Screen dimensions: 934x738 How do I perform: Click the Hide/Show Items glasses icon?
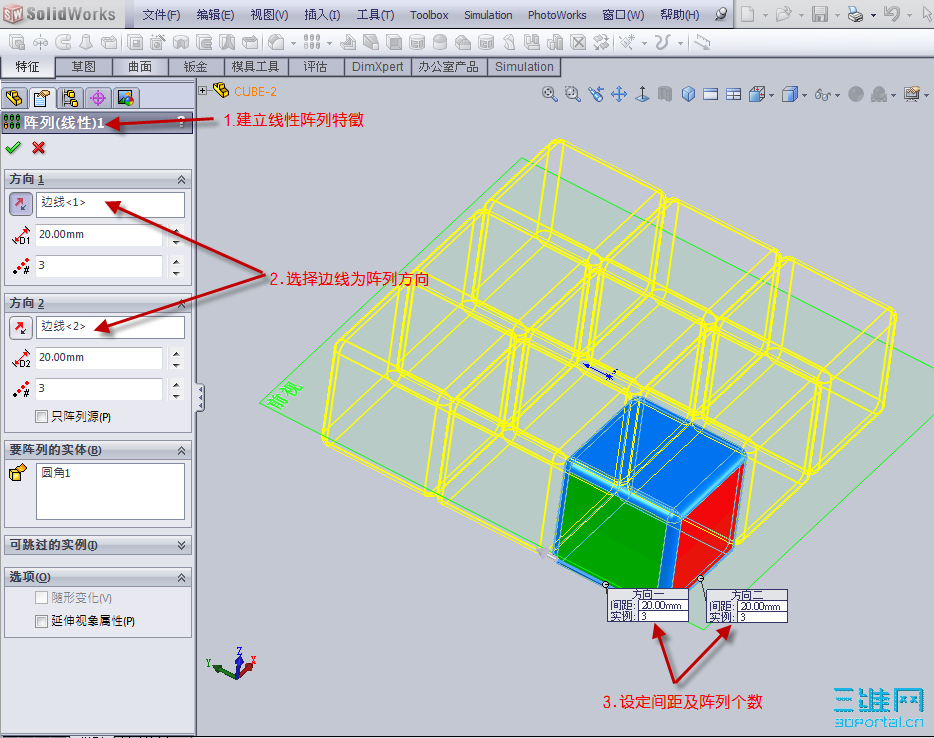point(823,94)
